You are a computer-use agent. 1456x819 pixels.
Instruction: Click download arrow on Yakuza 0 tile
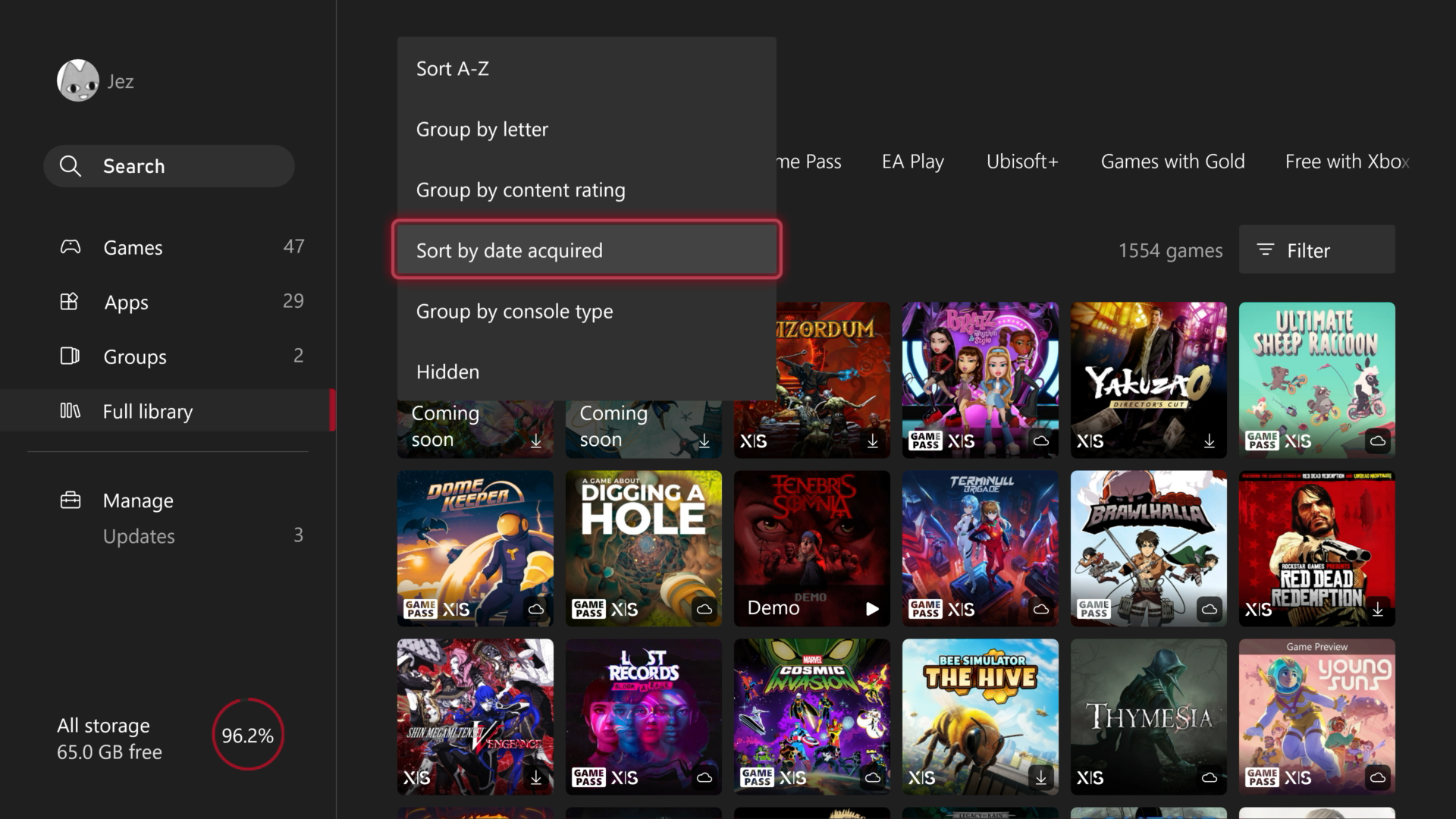coord(1209,441)
